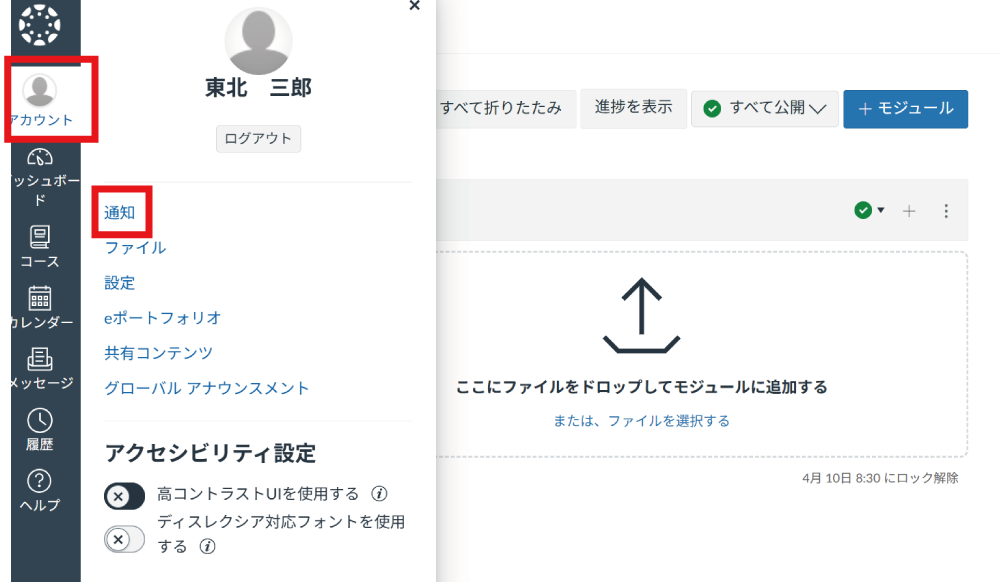Screen dimensions: 1000x582
Task: Open the Calendar icon in sidebar
Action: (40, 298)
